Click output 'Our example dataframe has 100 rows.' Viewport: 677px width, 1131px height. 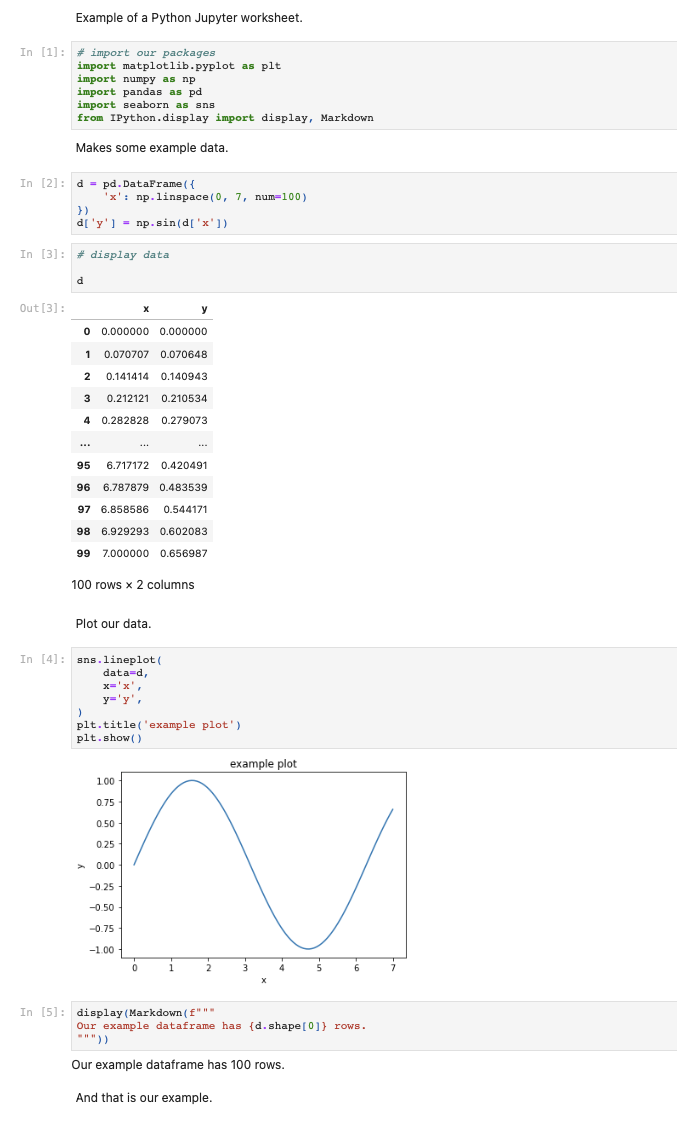[178, 1065]
